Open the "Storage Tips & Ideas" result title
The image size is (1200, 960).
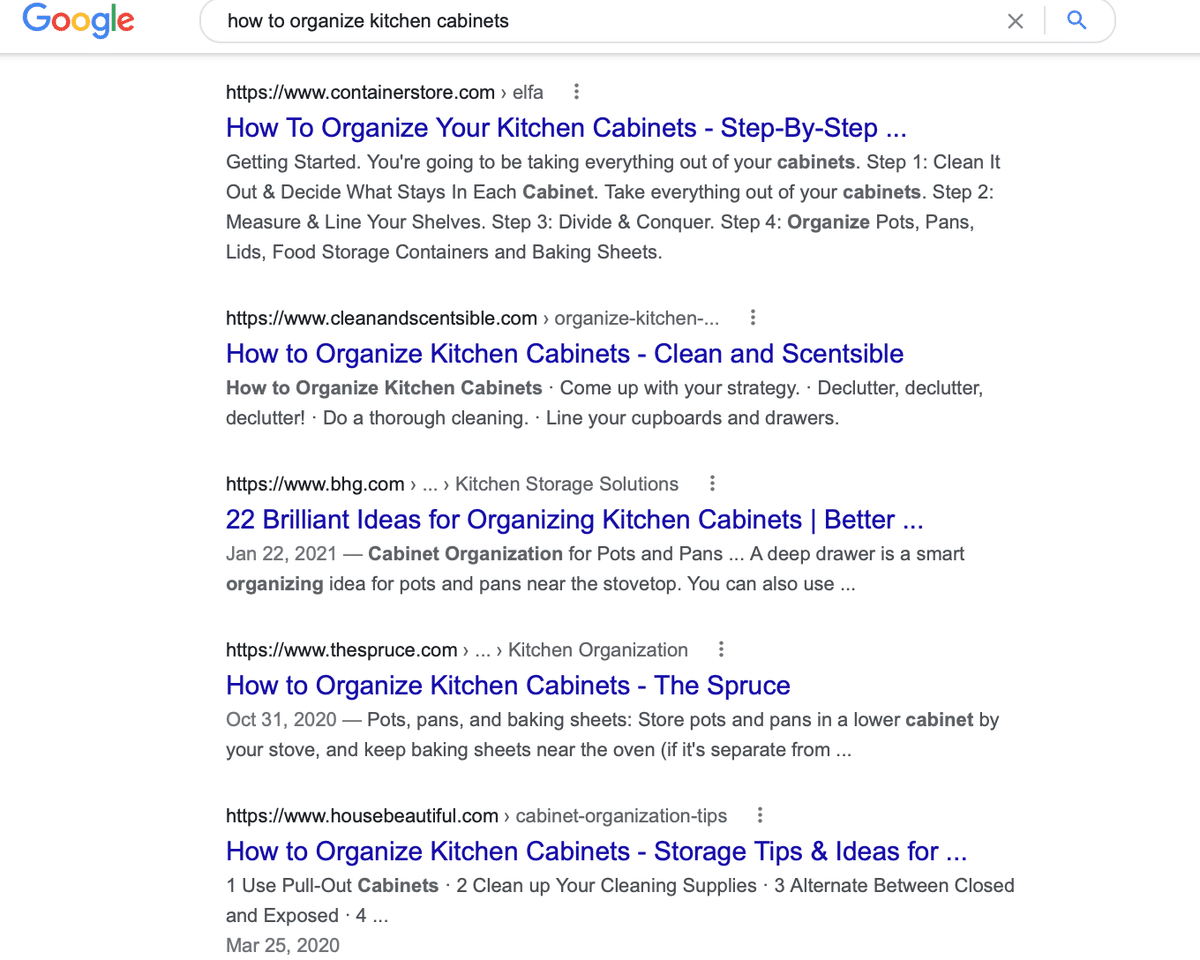point(596,852)
